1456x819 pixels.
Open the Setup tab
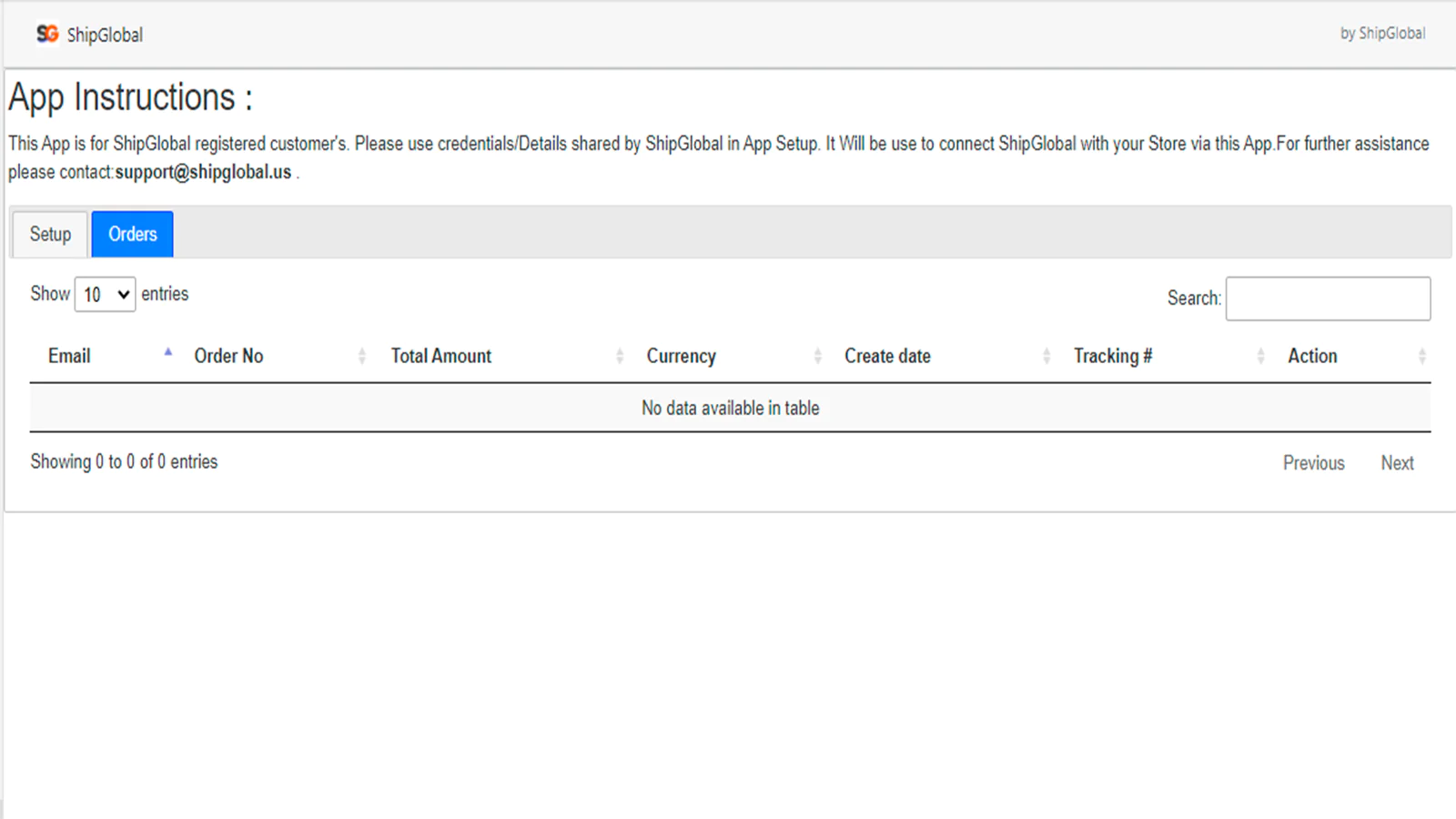(x=50, y=234)
